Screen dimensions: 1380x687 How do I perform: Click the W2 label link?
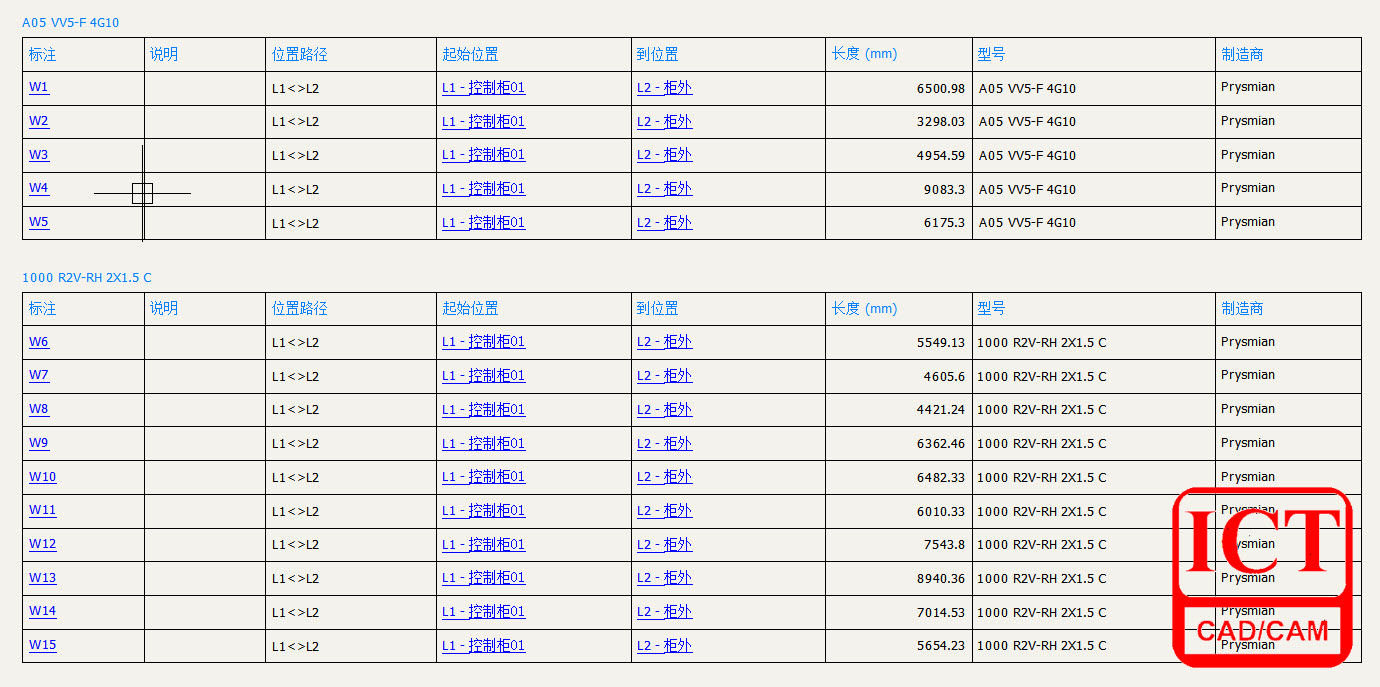pos(38,121)
